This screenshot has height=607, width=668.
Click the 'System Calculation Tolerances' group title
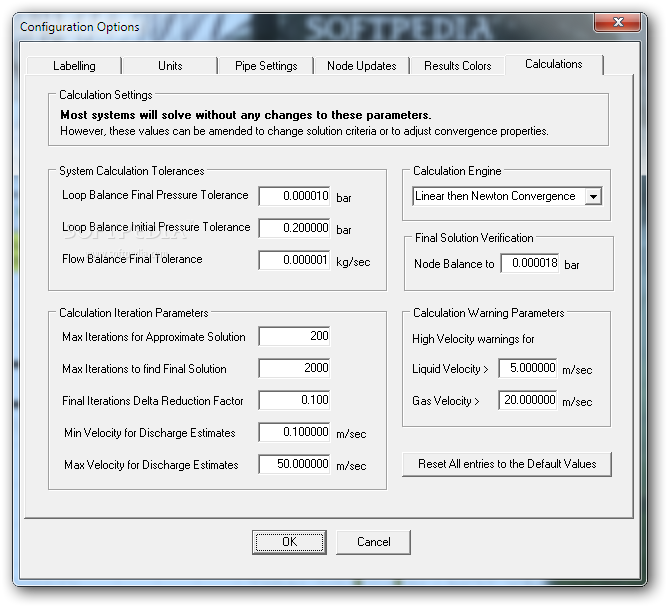[x=132, y=171]
